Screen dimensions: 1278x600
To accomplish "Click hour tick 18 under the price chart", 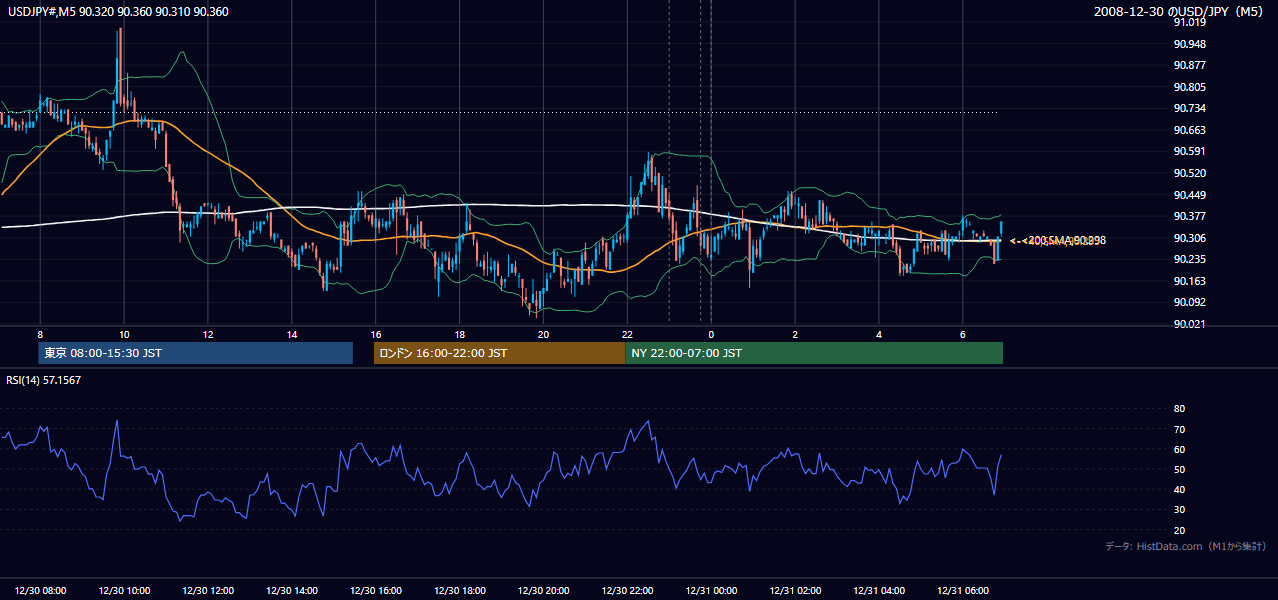I will [459, 334].
